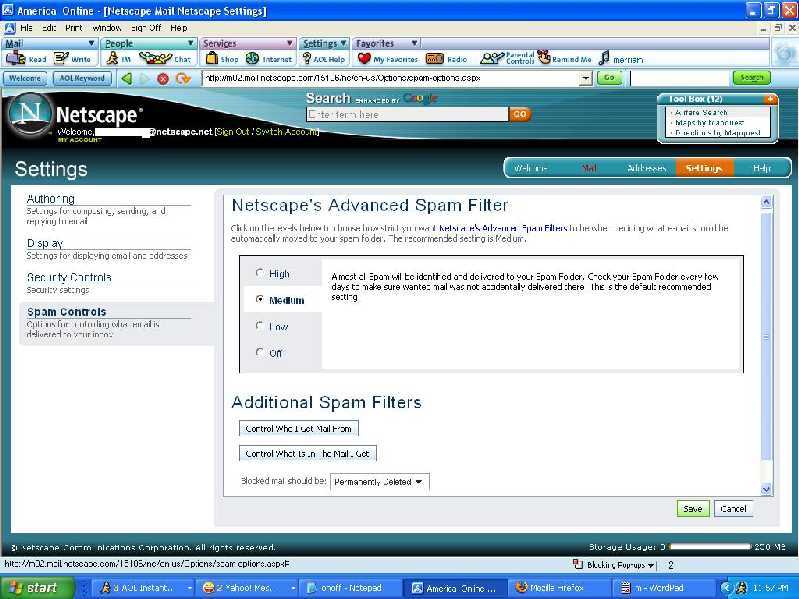Click the Tool Box plus icon

coord(770,99)
